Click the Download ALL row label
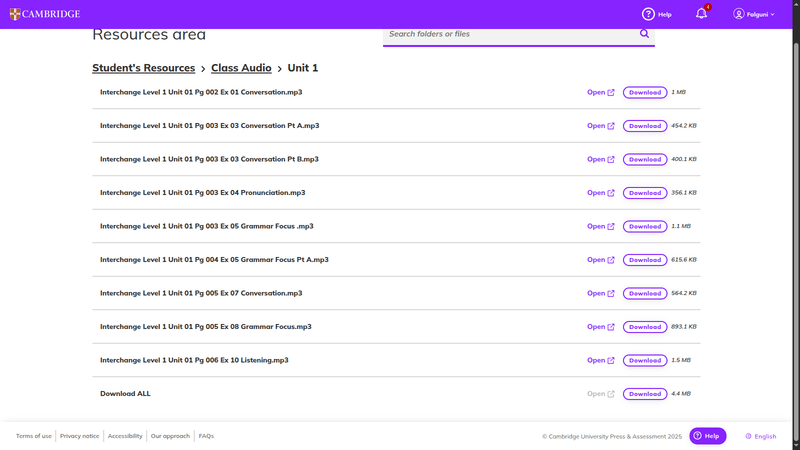The height and width of the screenshot is (450, 800). point(125,394)
